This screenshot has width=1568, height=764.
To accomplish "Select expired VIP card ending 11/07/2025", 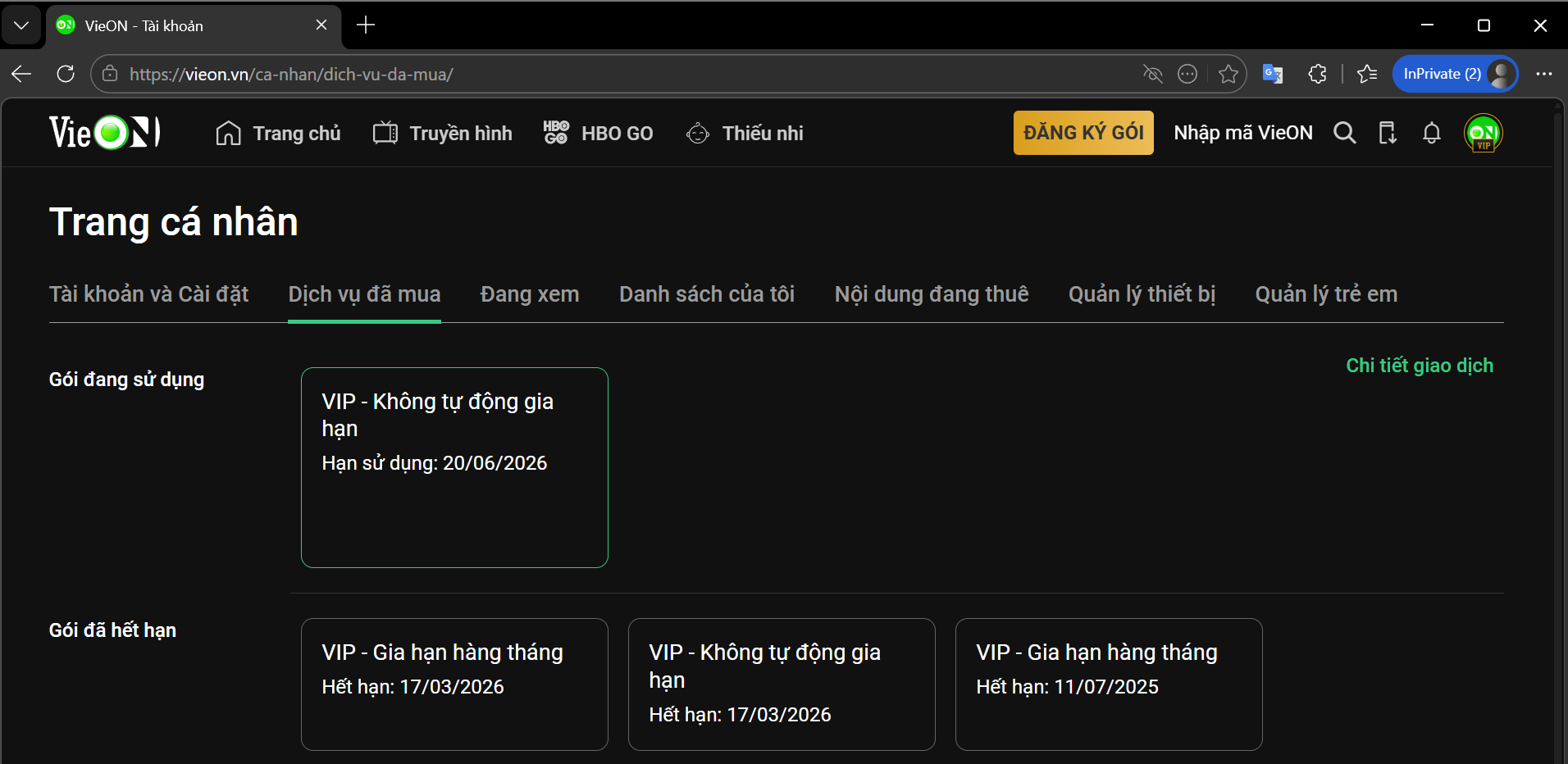I will (x=1109, y=684).
